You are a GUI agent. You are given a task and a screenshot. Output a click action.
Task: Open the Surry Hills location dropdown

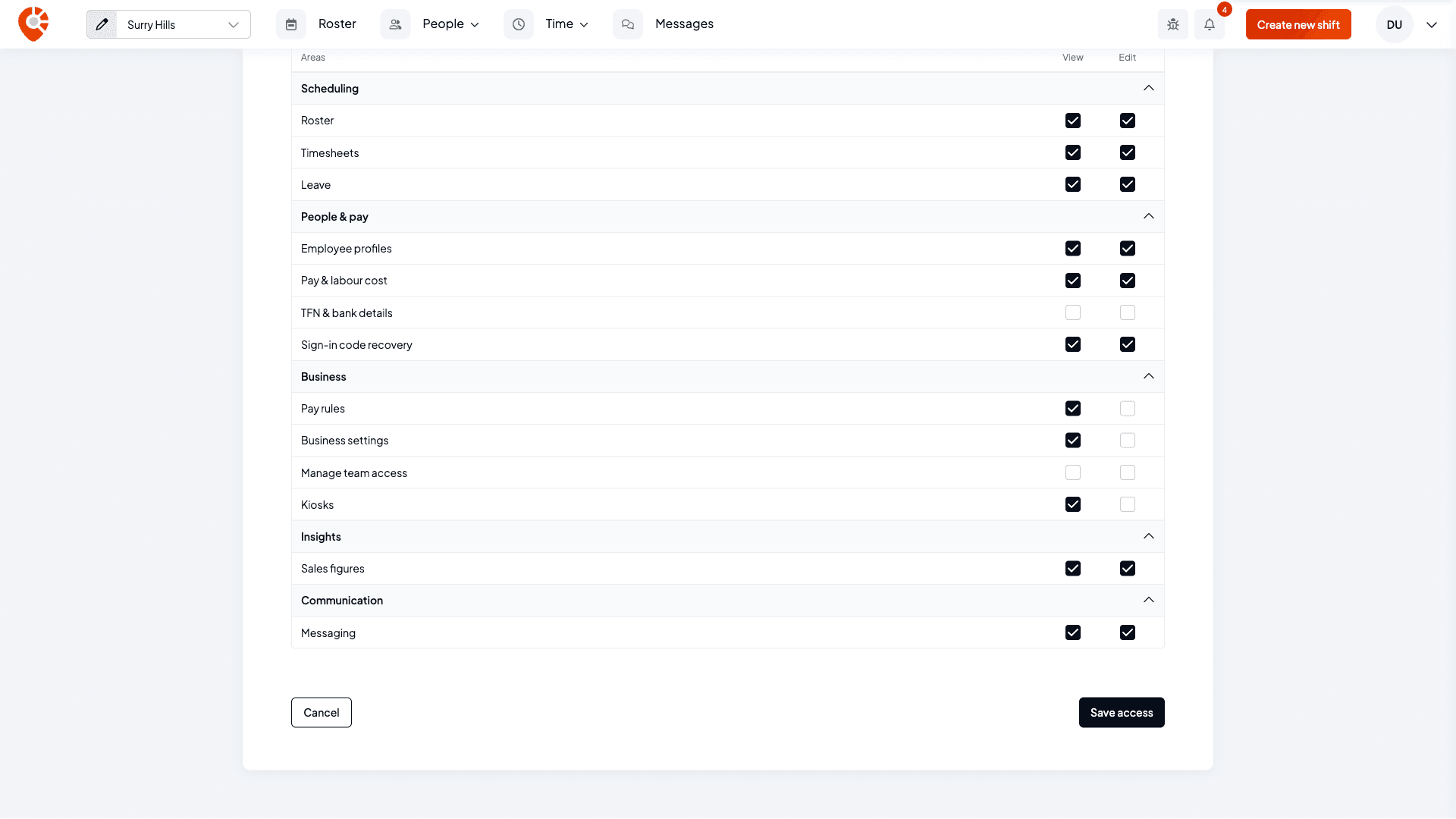click(x=184, y=24)
